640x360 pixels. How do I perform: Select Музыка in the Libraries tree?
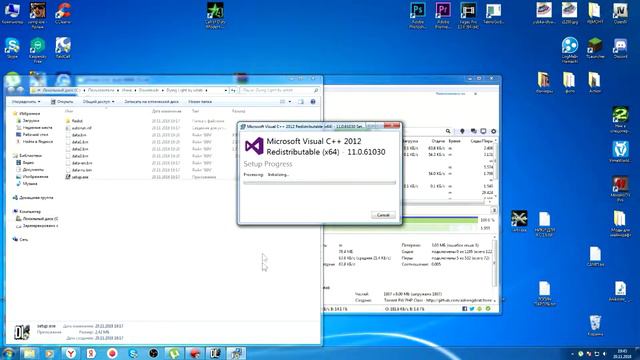tap(27, 184)
